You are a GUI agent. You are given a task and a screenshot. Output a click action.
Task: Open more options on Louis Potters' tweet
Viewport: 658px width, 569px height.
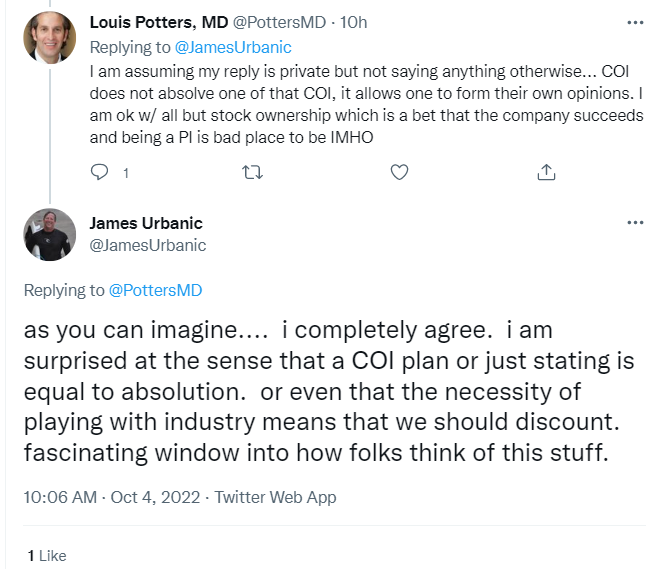[634, 22]
